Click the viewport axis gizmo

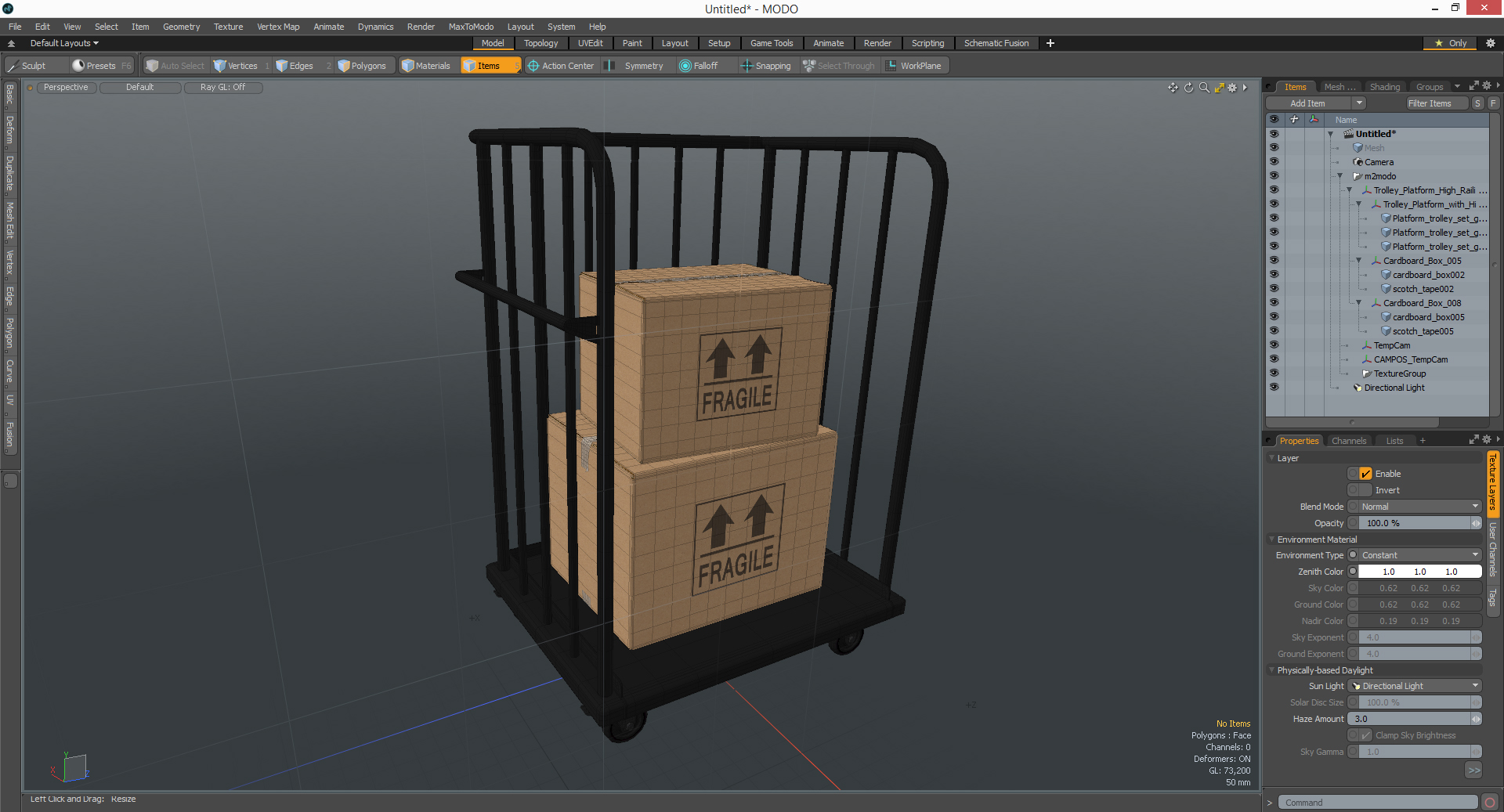[x=70, y=768]
